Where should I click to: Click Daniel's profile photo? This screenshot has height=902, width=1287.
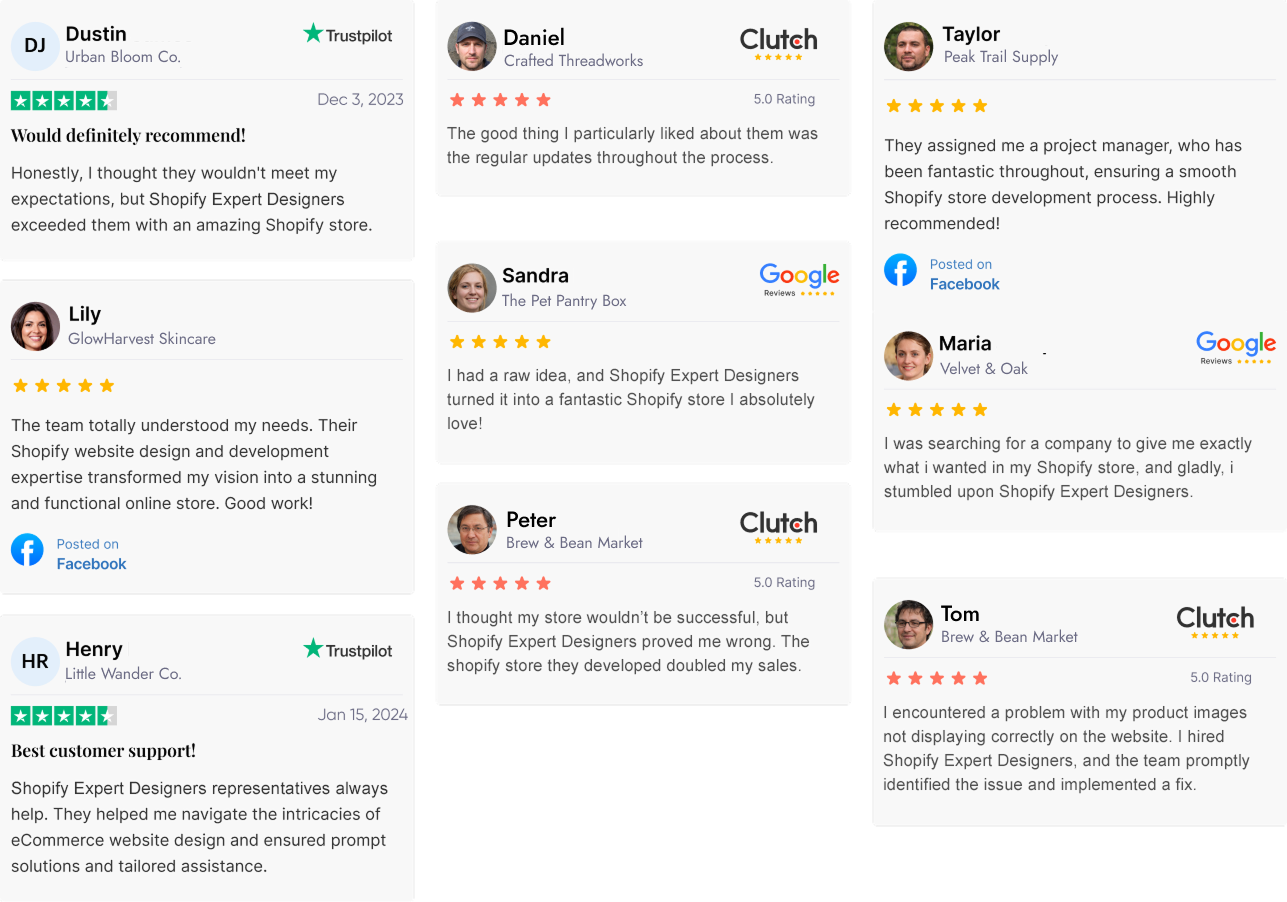(x=472, y=46)
